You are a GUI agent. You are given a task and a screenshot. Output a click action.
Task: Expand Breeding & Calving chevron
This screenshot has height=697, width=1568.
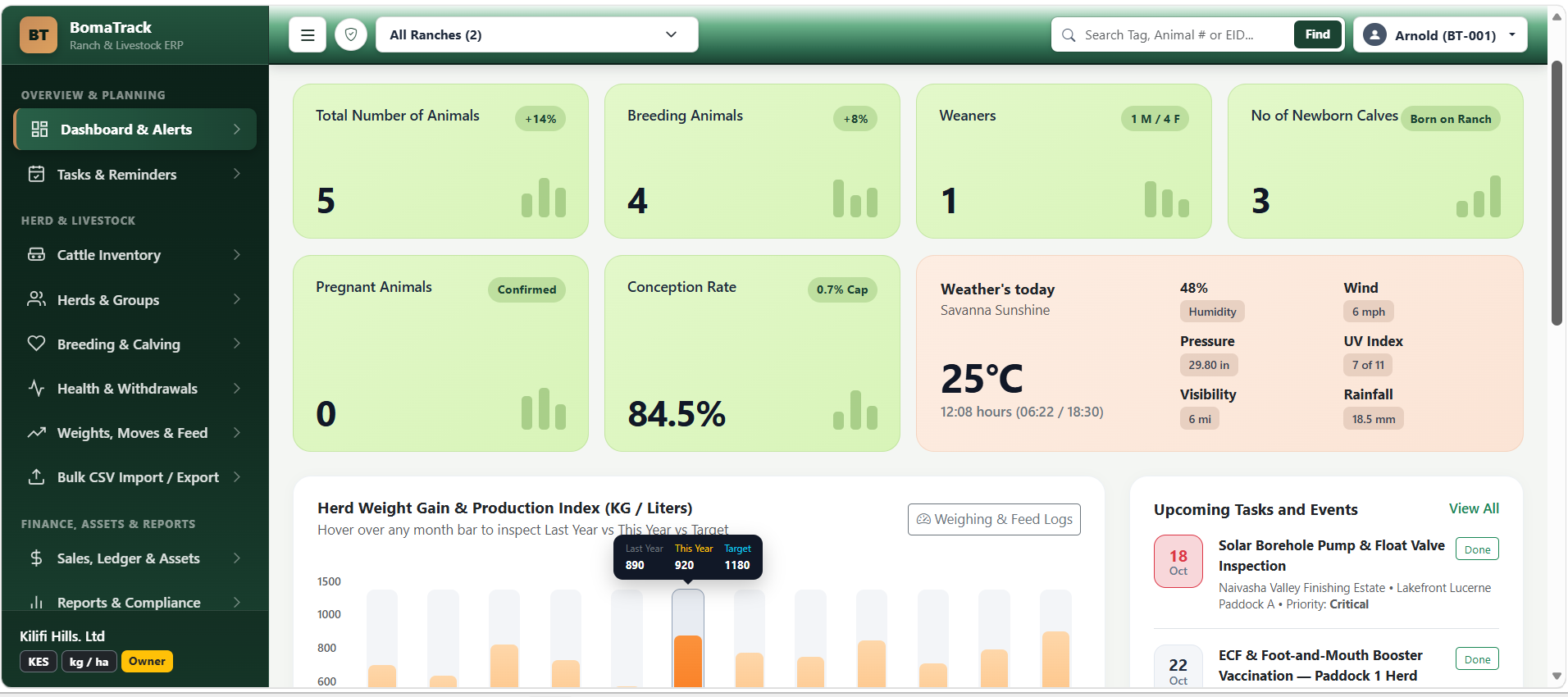237,344
